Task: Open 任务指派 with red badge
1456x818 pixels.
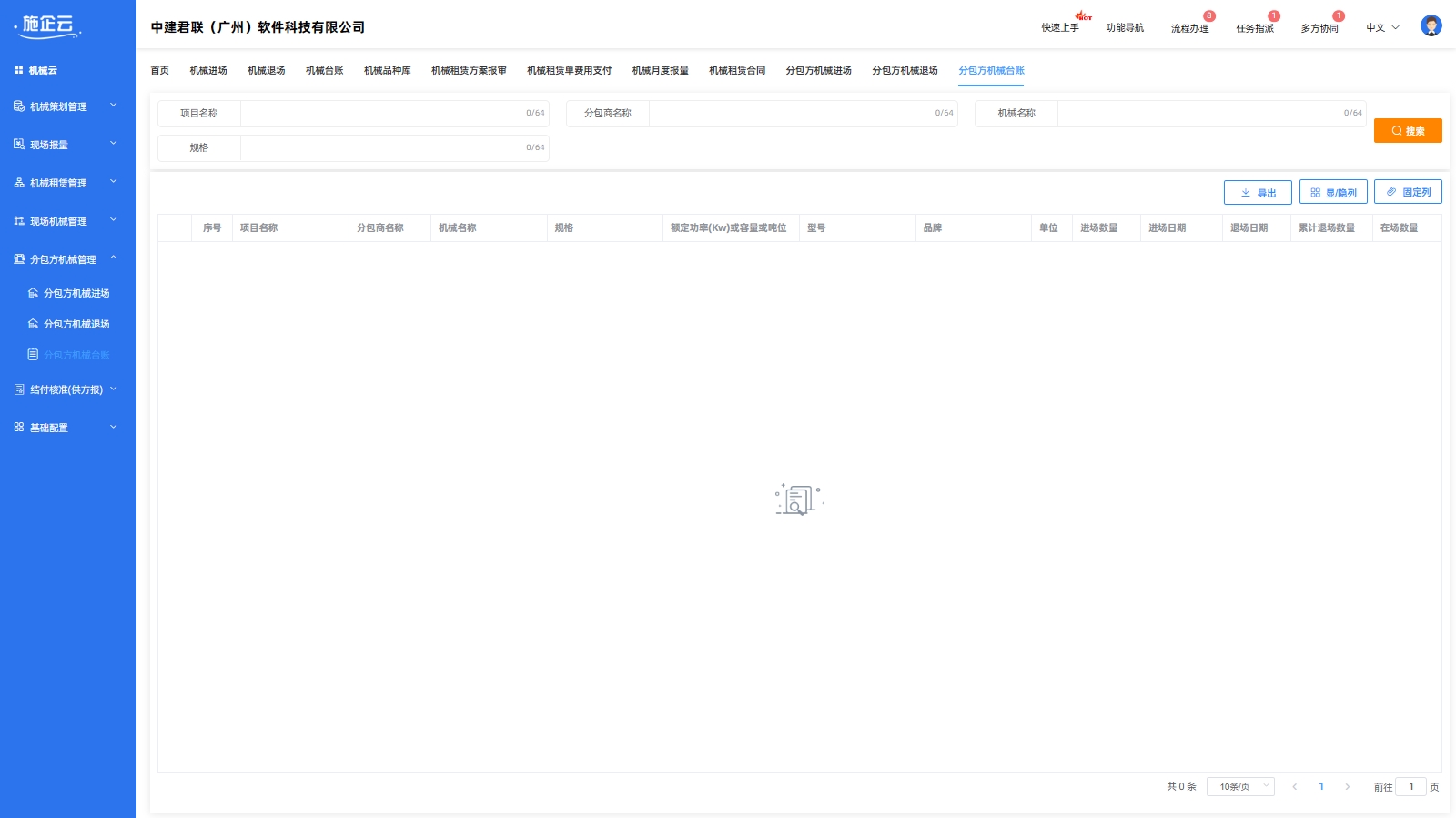Action: point(1254,28)
